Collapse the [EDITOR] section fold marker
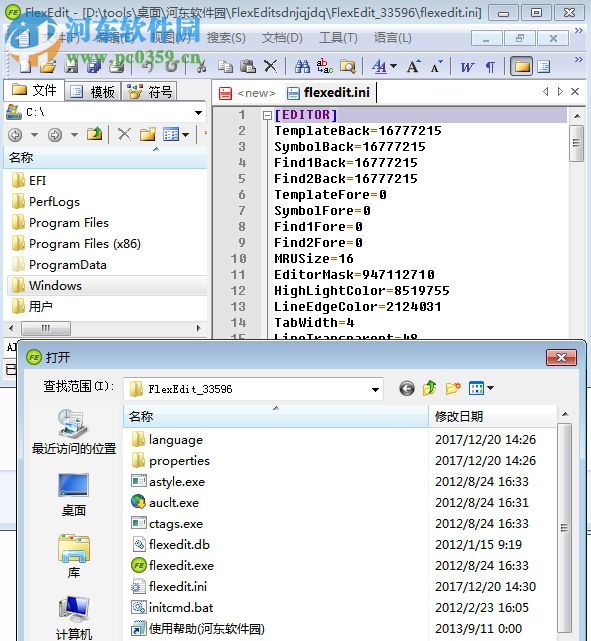 267,115
